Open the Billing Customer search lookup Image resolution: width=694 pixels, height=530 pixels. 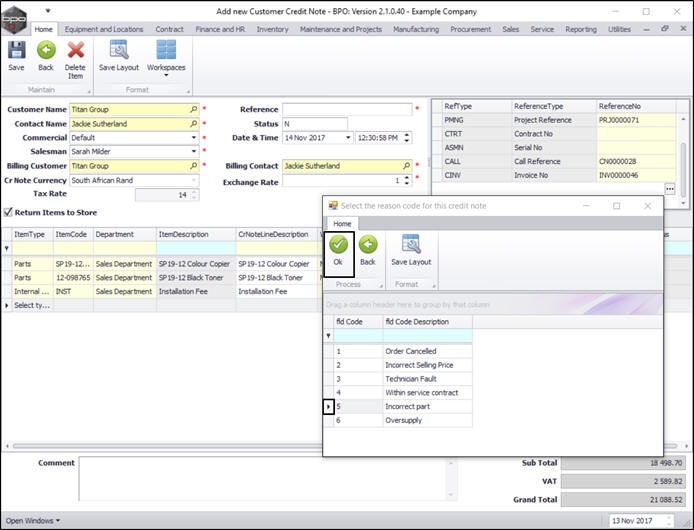point(194,166)
